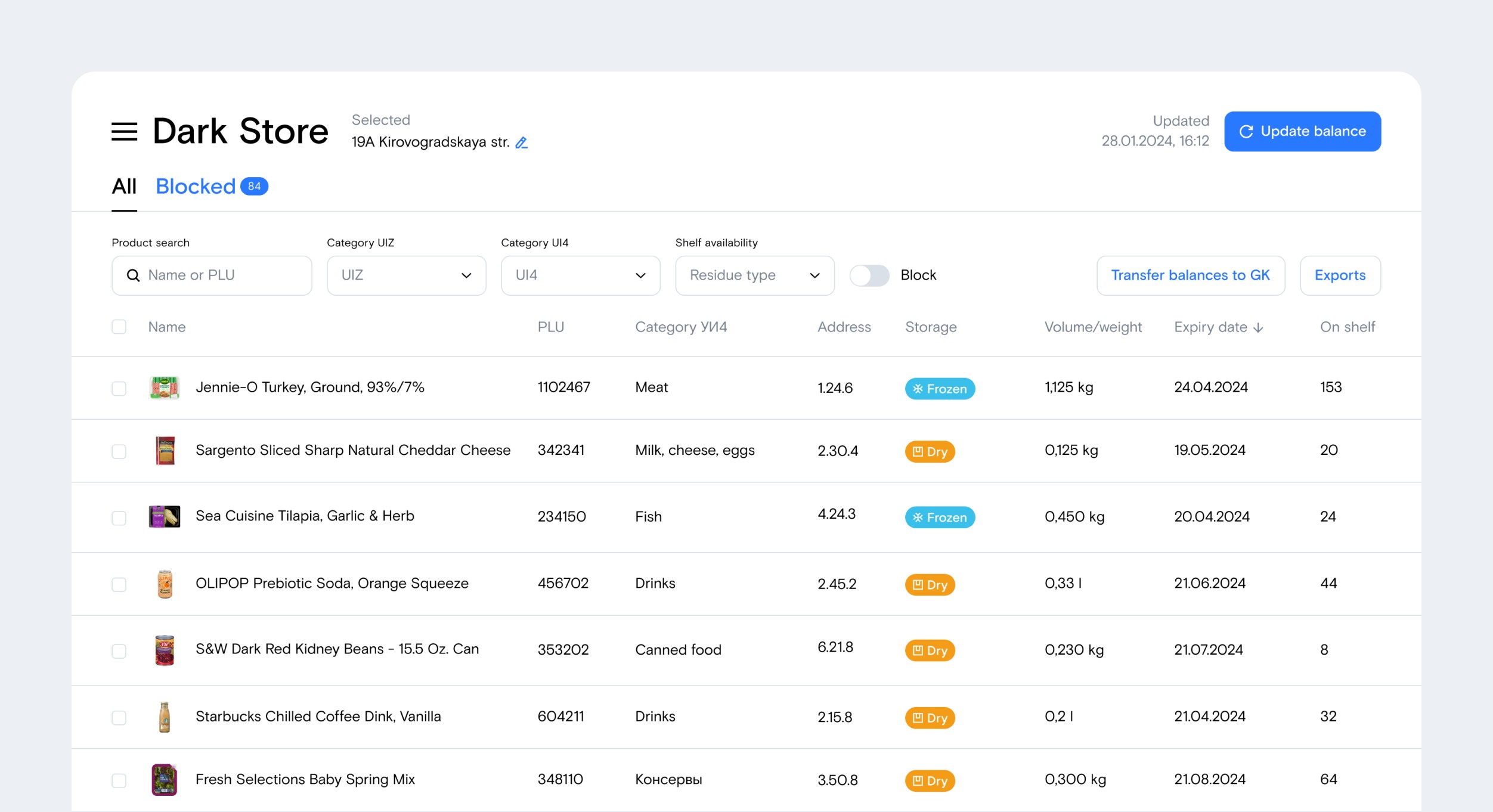The height and width of the screenshot is (812, 1493).
Task: Switch to the Blocked tab
Action: pos(196,187)
